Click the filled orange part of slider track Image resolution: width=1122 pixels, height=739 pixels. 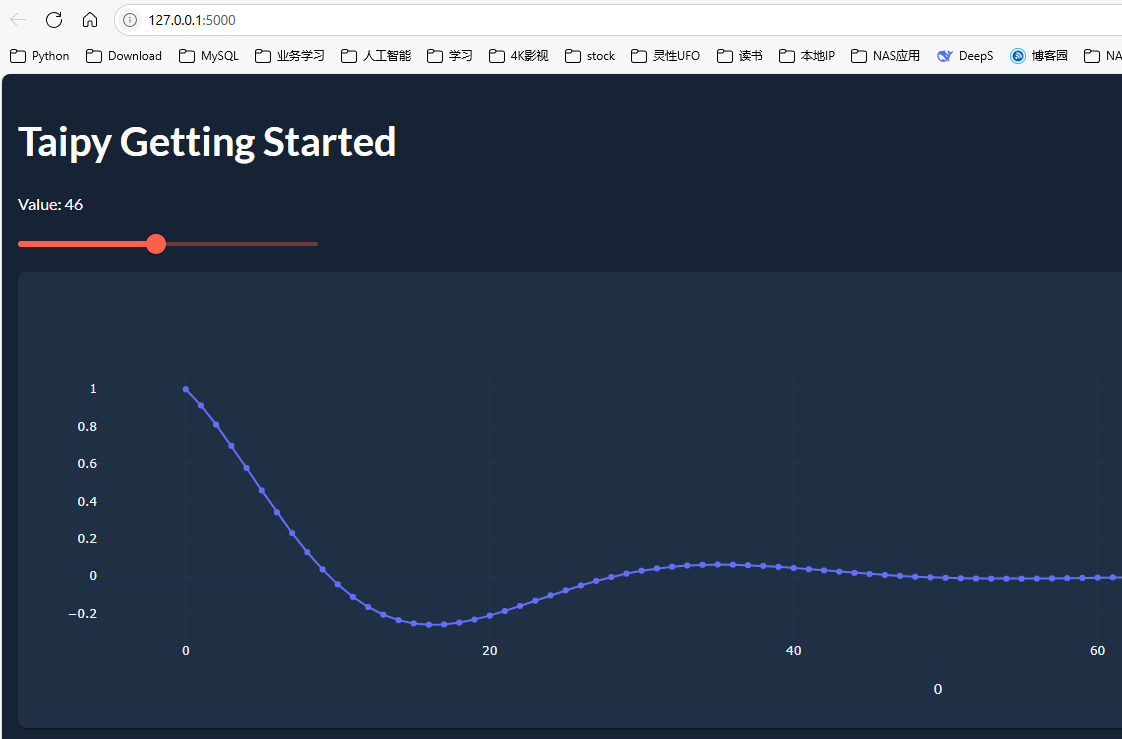82,244
